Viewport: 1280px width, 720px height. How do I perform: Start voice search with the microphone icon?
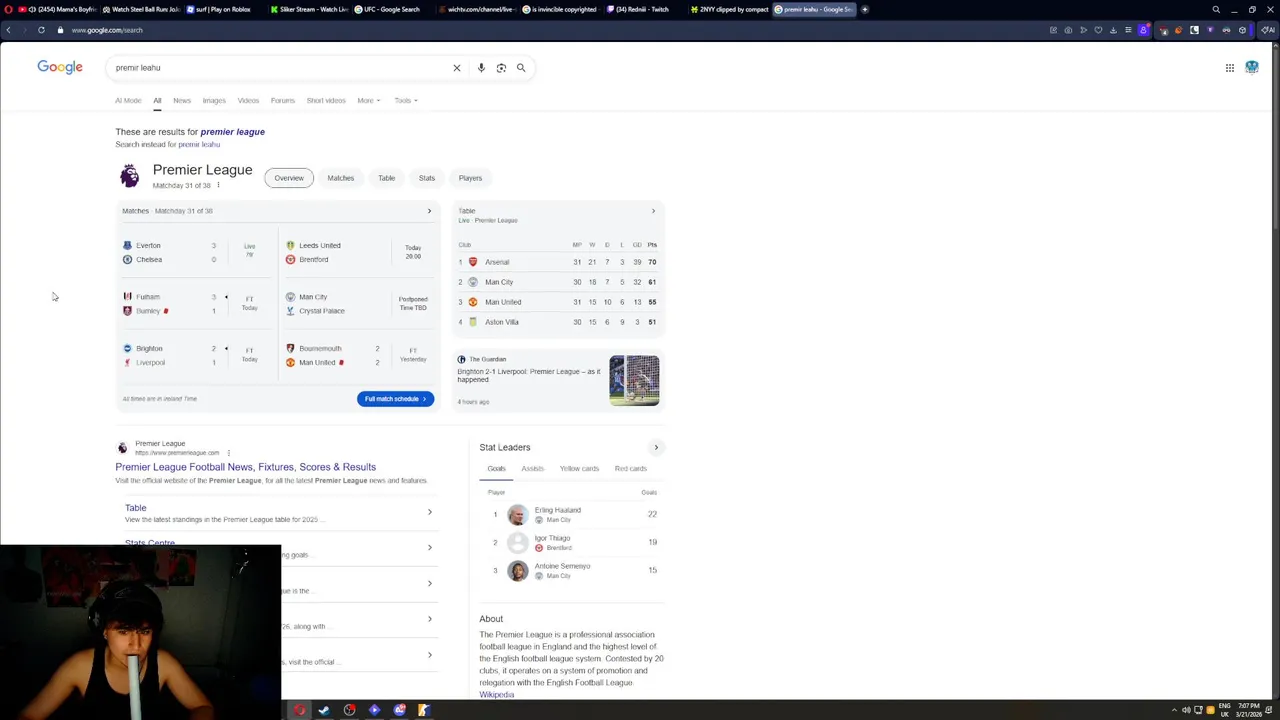[x=481, y=68]
